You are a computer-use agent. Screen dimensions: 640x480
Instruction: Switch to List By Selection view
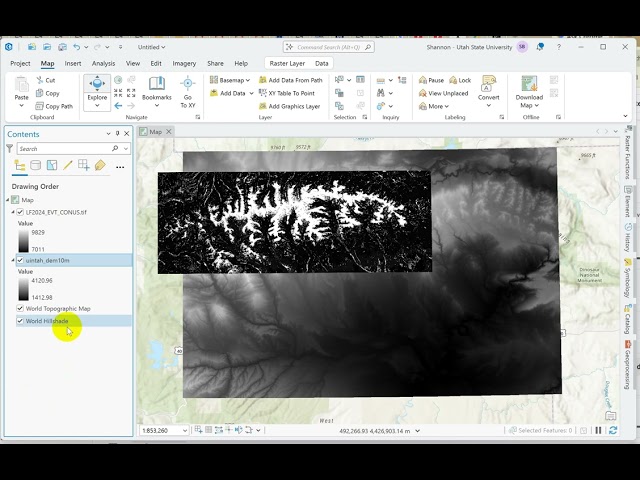(x=52, y=165)
